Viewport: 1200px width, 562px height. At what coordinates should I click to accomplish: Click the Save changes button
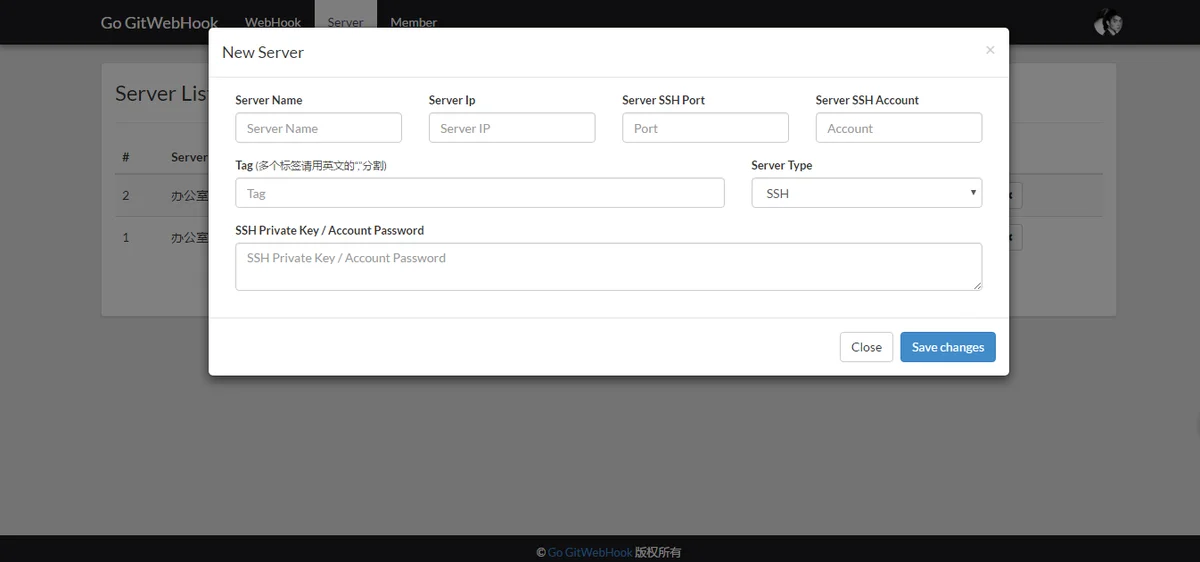click(x=947, y=347)
